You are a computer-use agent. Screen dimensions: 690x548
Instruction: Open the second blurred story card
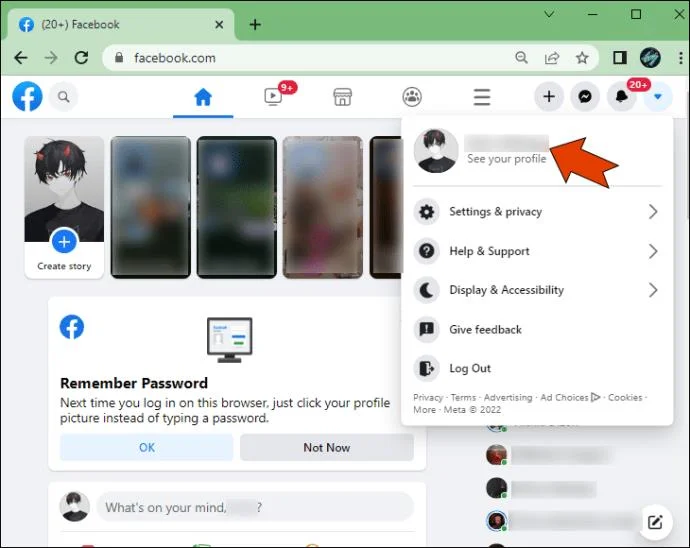coord(237,207)
